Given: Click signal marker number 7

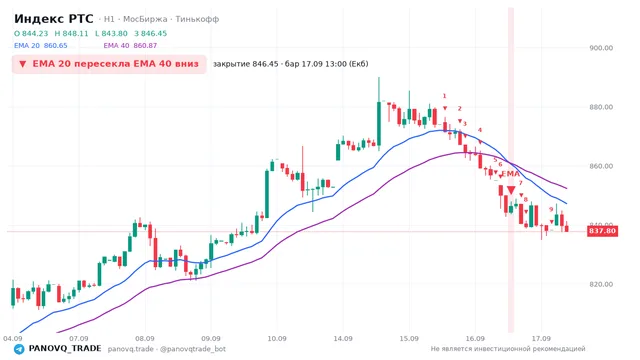Looking at the screenshot, I should 520,183.
